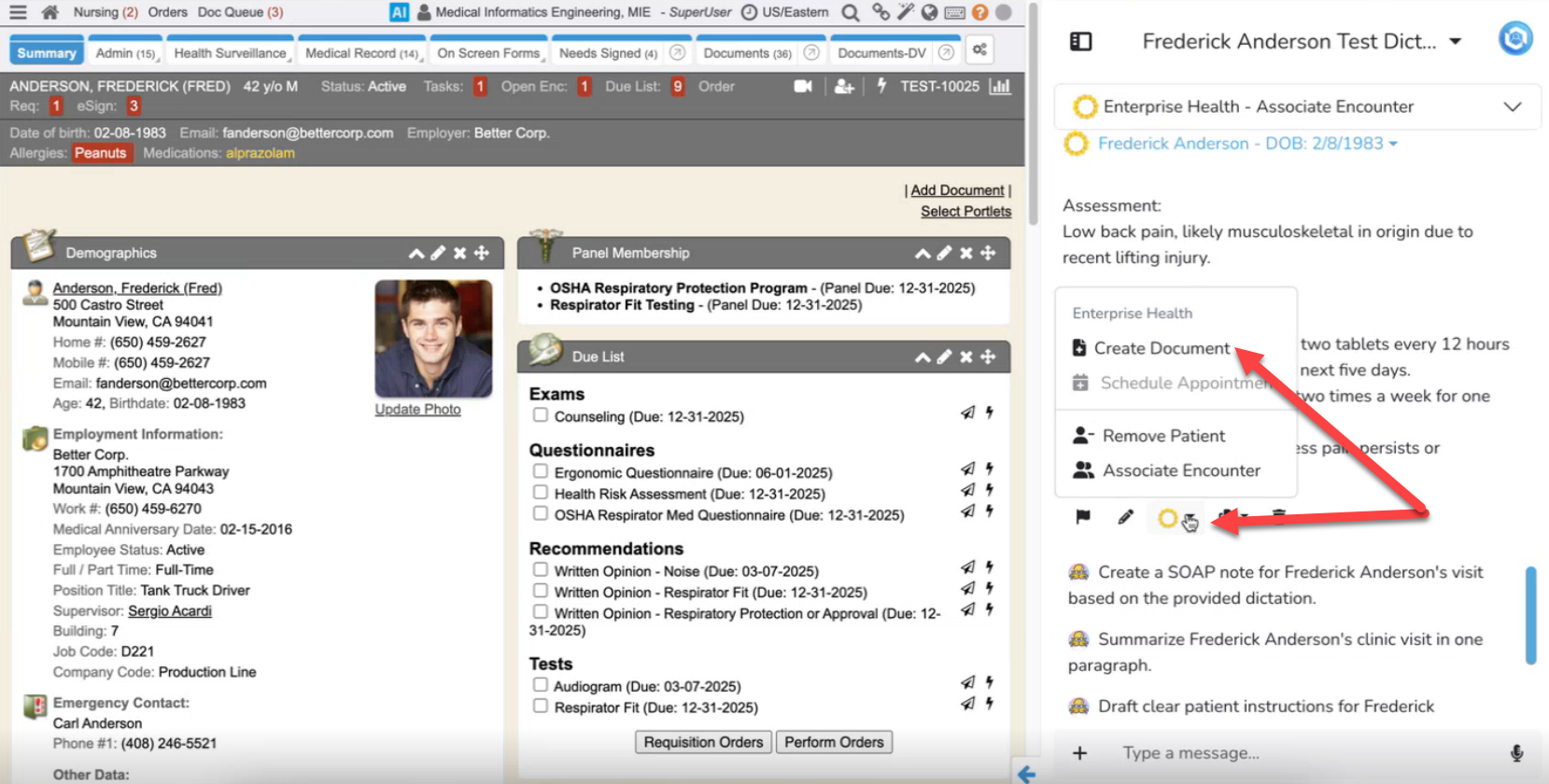The height and width of the screenshot is (784, 1549).
Task: Select Create Document from the menu
Action: pos(1161,348)
